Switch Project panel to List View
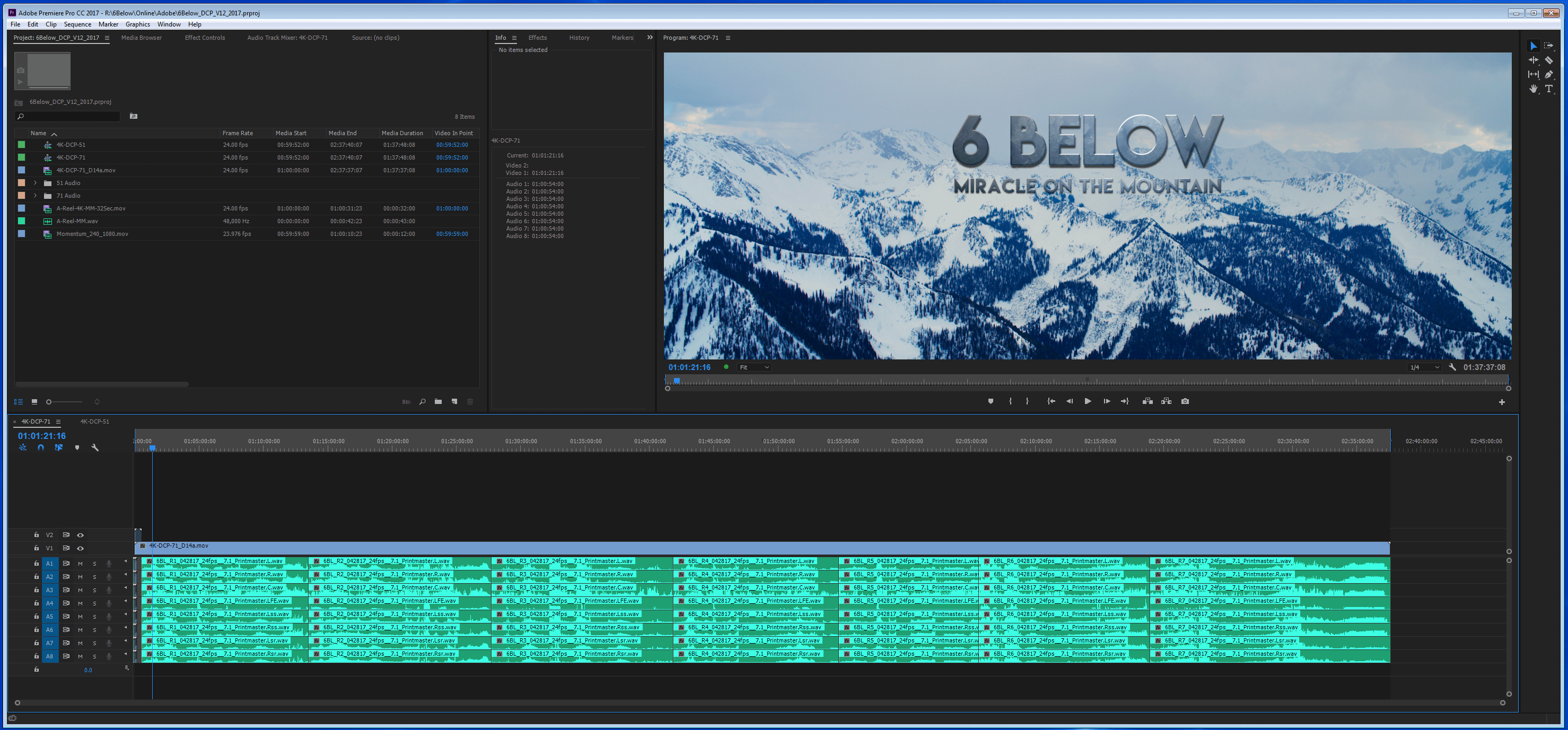The image size is (1568, 730). pos(18,401)
